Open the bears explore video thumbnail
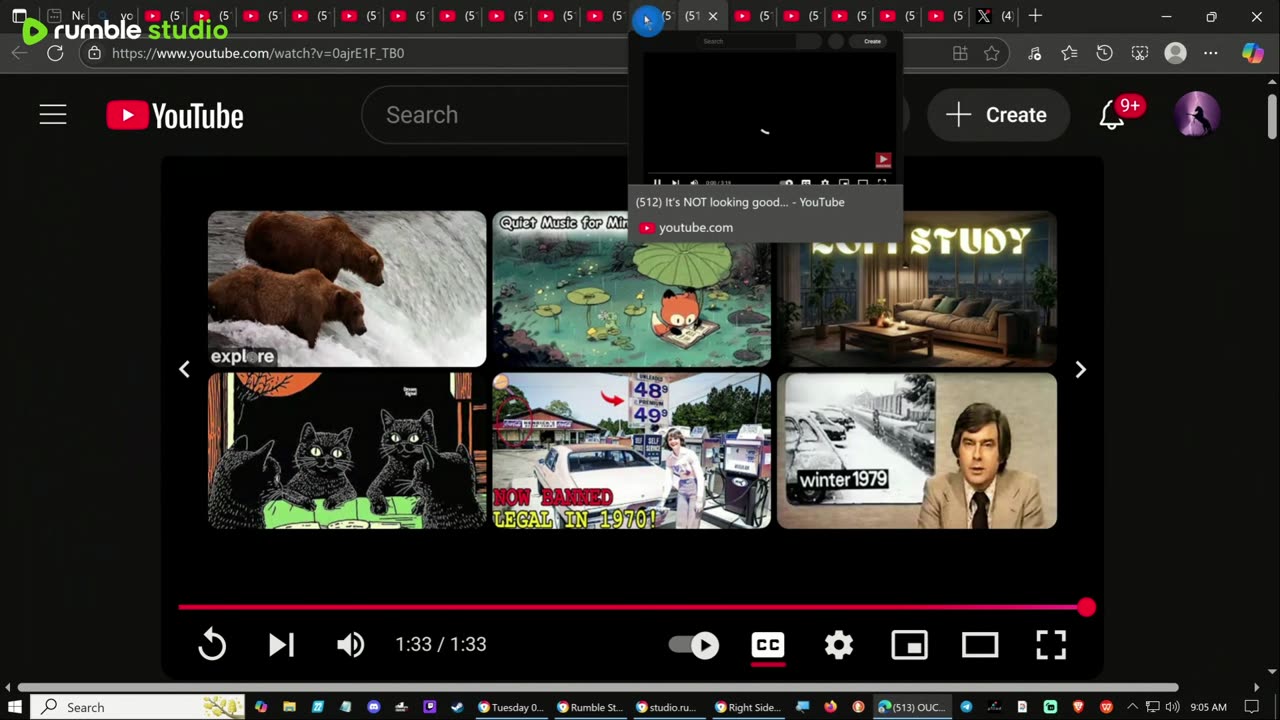 (x=346, y=289)
